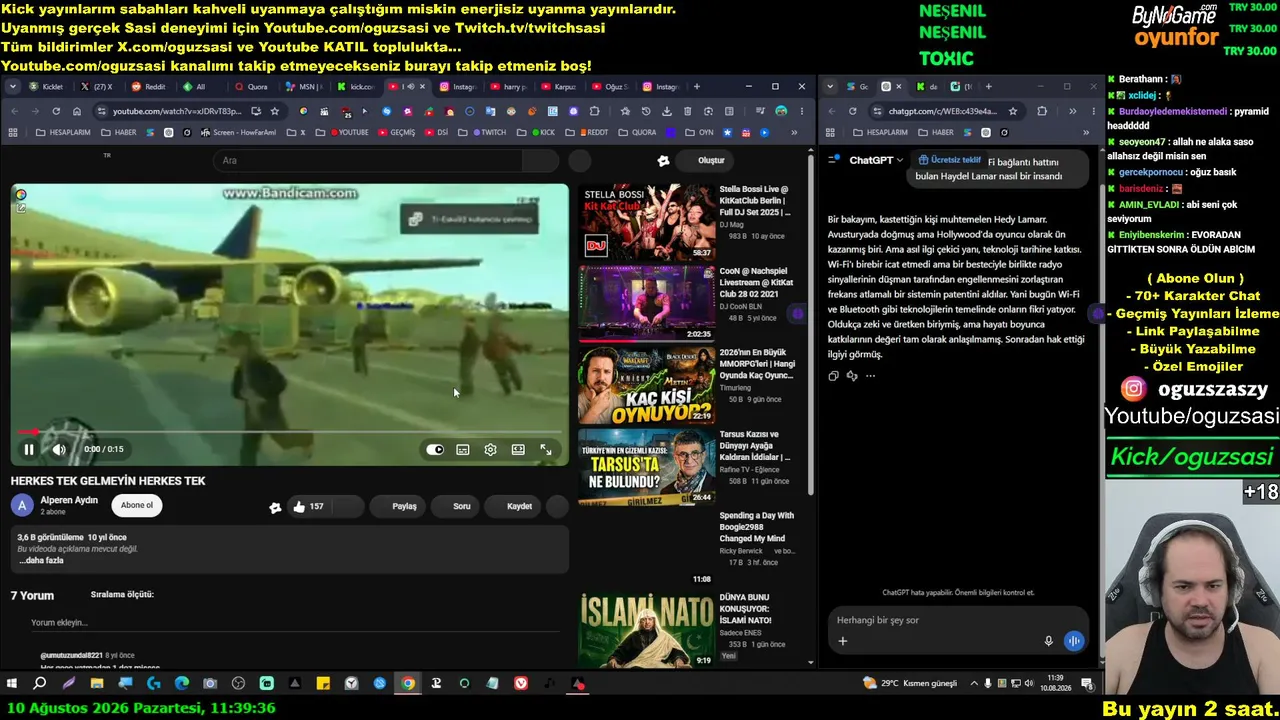This screenshot has width=1280, height=720.
Task: Open new tab in the YouTube browser window
Action: coord(697,87)
